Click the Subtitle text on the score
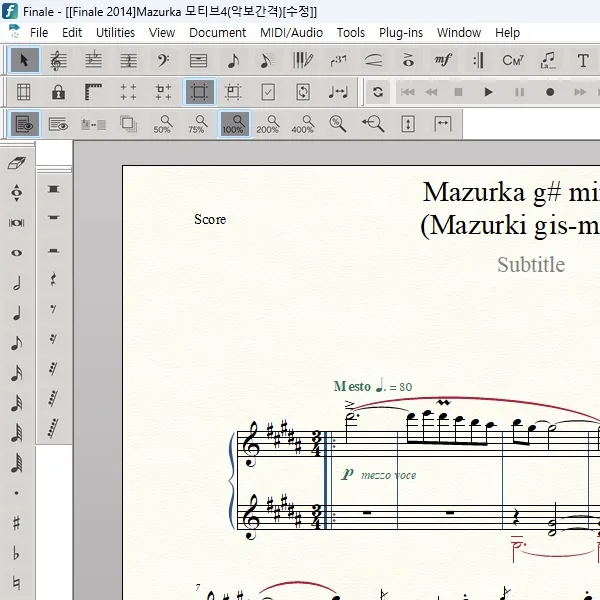600x600 pixels. pyautogui.click(x=531, y=265)
